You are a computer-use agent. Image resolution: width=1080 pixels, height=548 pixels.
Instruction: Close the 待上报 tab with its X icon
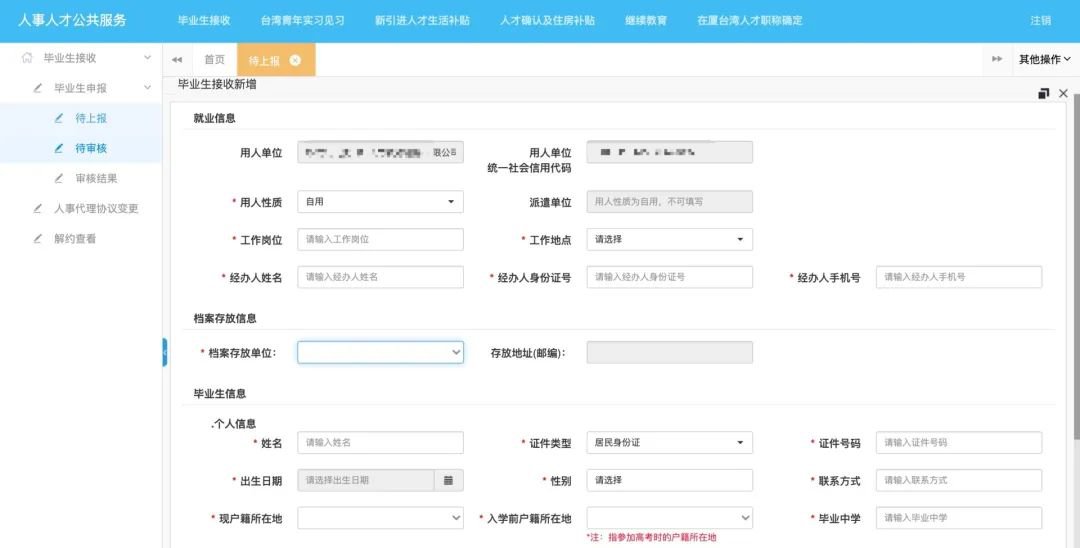point(295,60)
